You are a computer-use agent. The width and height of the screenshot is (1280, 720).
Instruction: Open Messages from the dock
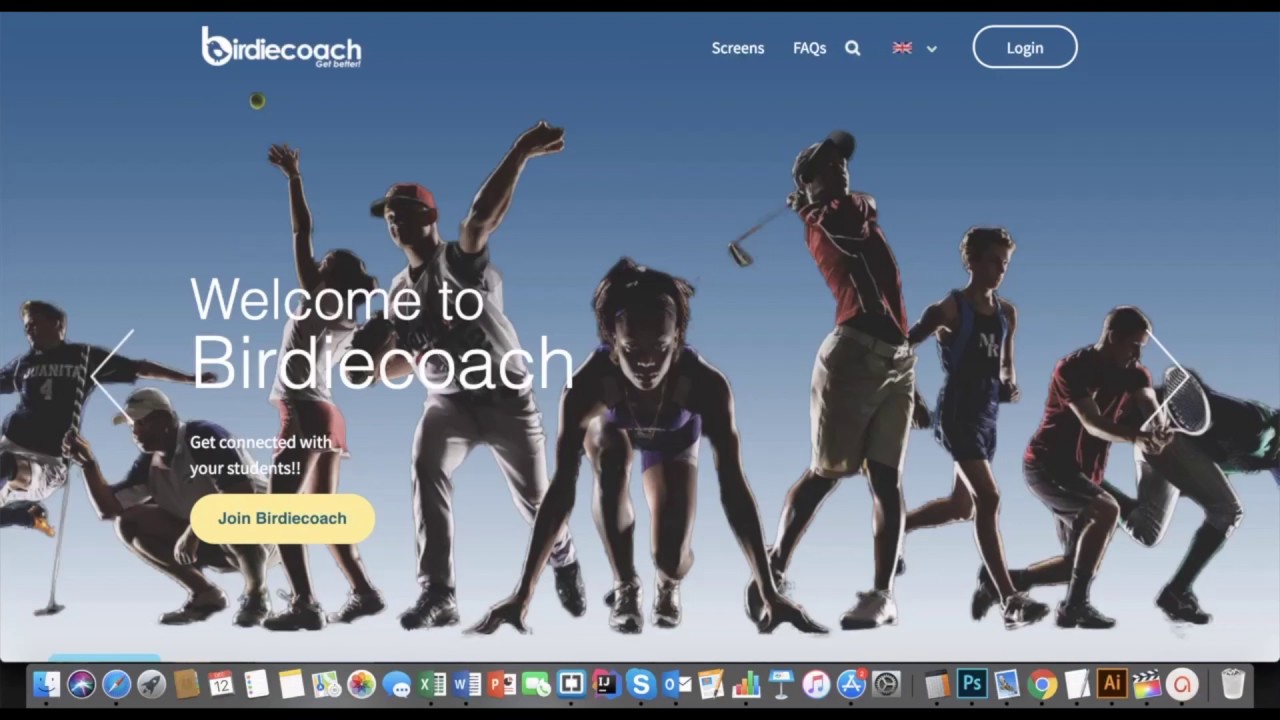coord(397,684)
